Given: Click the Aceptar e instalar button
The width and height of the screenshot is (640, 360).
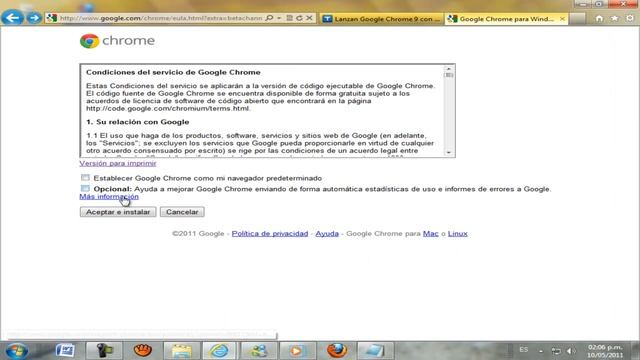Looking at the screenshot, I should click(118, 212).
